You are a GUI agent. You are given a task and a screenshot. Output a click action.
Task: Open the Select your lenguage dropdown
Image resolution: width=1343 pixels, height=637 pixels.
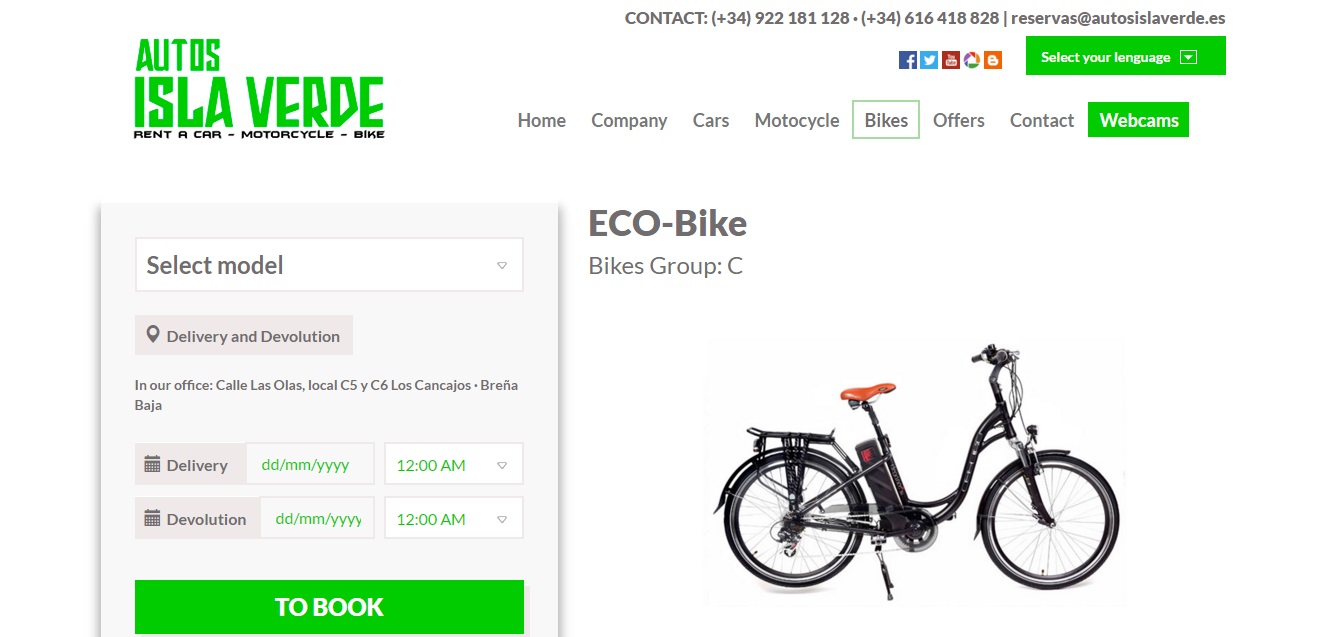pos(1125,56)
